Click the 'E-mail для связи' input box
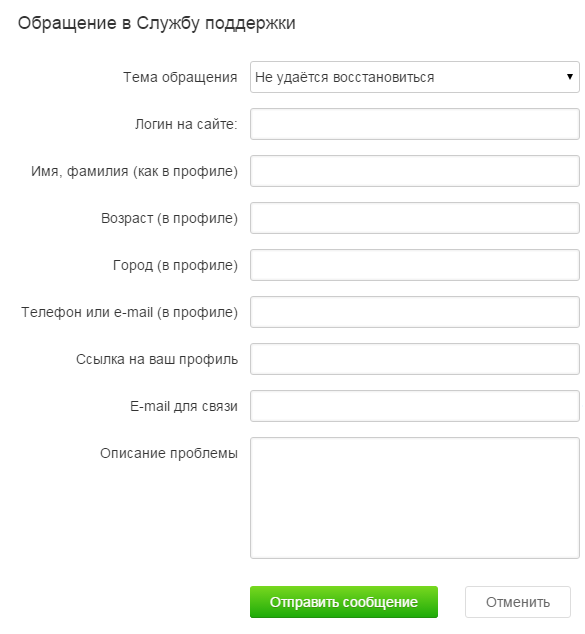The image size is (585, 634). 414,406
